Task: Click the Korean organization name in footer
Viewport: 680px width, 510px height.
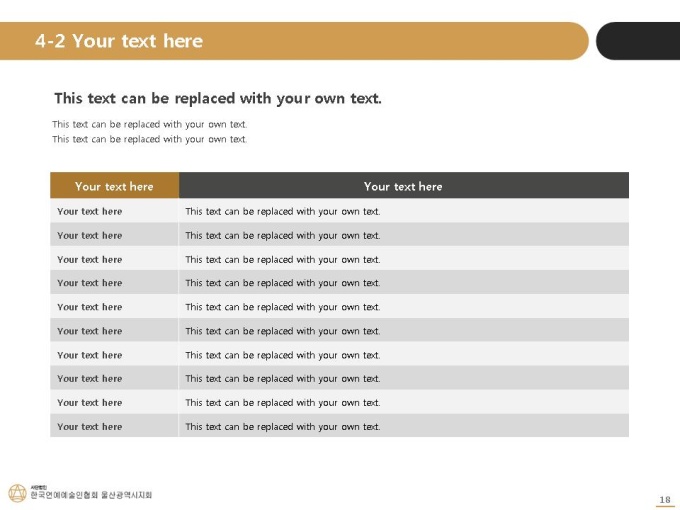Action: tap(92, 495)
